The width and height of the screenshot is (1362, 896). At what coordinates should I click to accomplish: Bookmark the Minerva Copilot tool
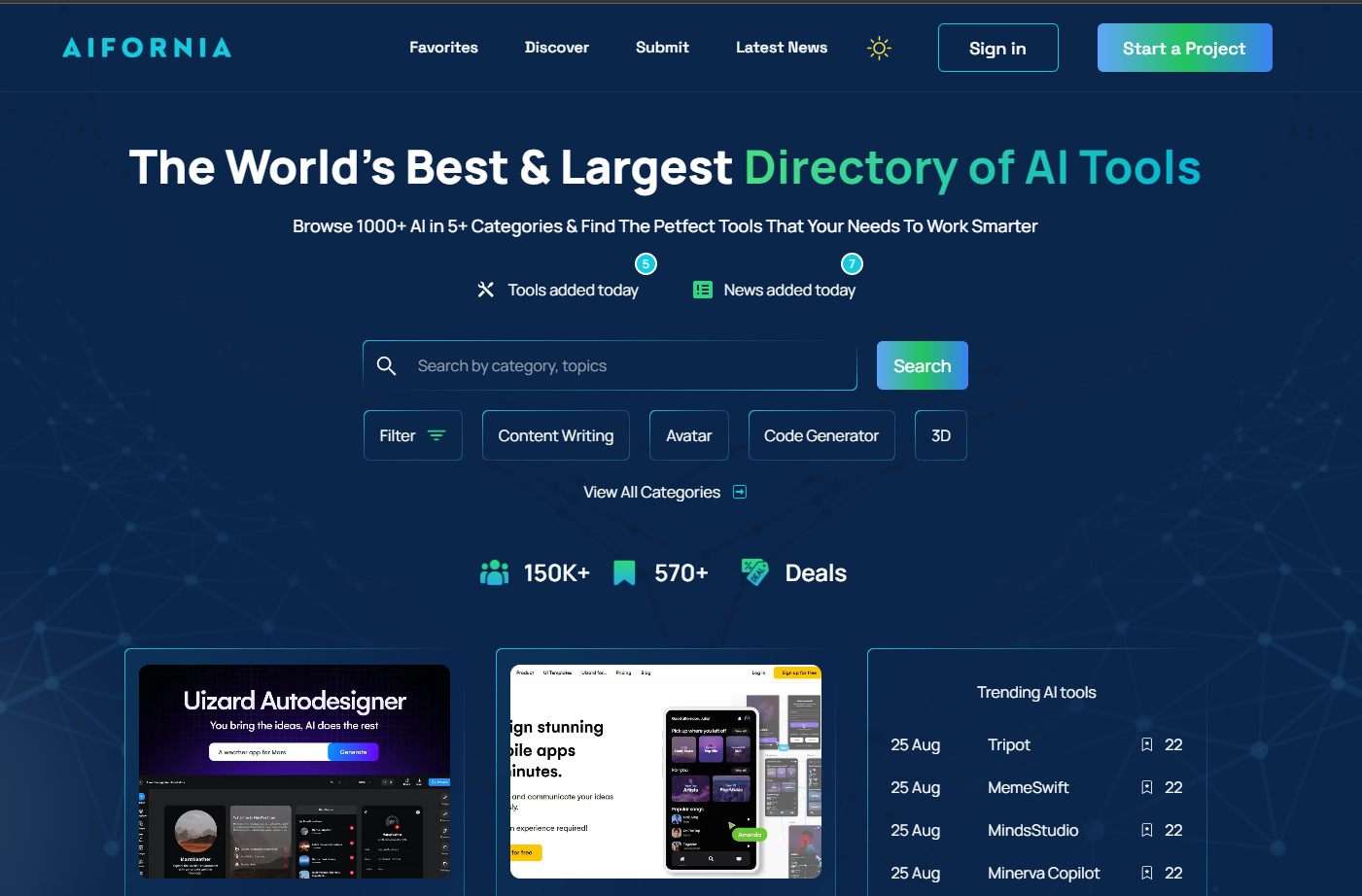pyautogui.click(x=1147, y=873)
